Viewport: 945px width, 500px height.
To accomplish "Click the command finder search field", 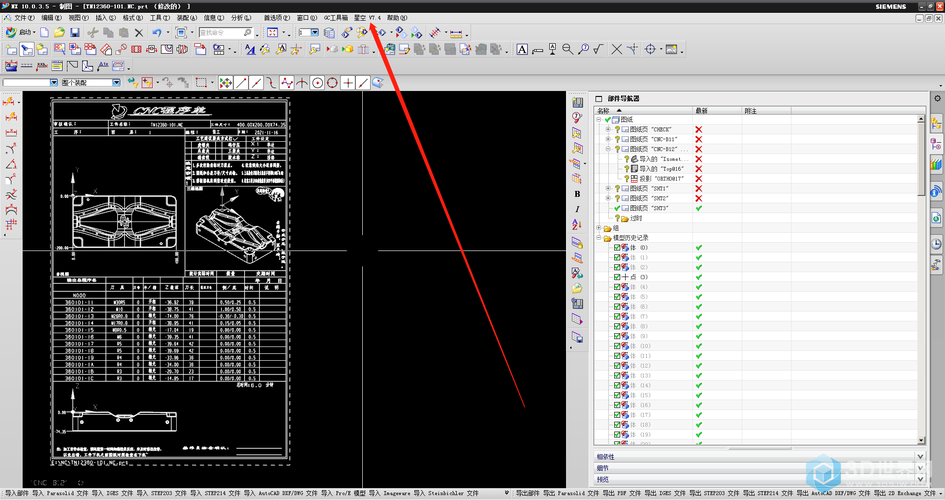I will [x=226, y=33].
